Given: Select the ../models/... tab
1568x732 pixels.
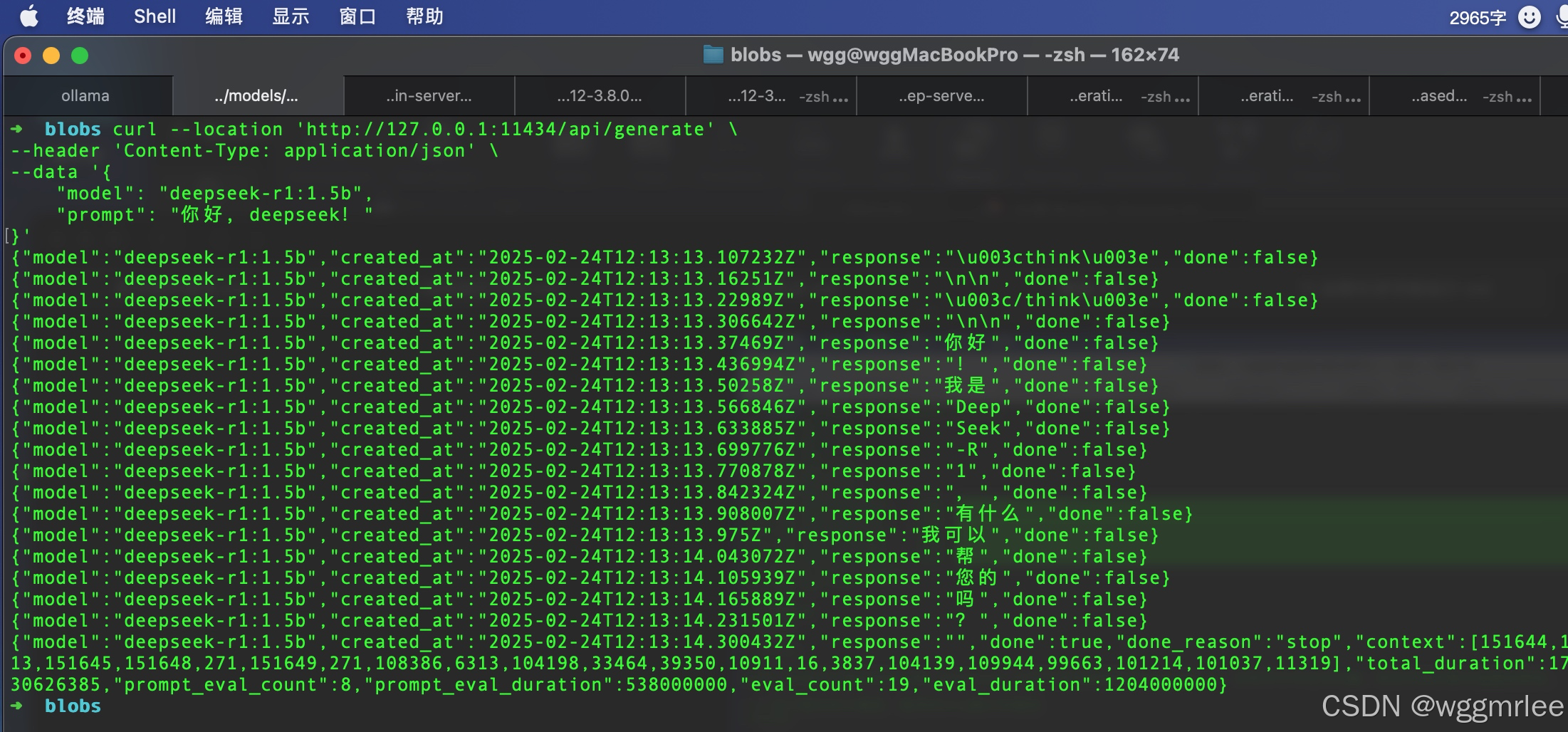Looking at the screenshot, I should coord(258,96).
